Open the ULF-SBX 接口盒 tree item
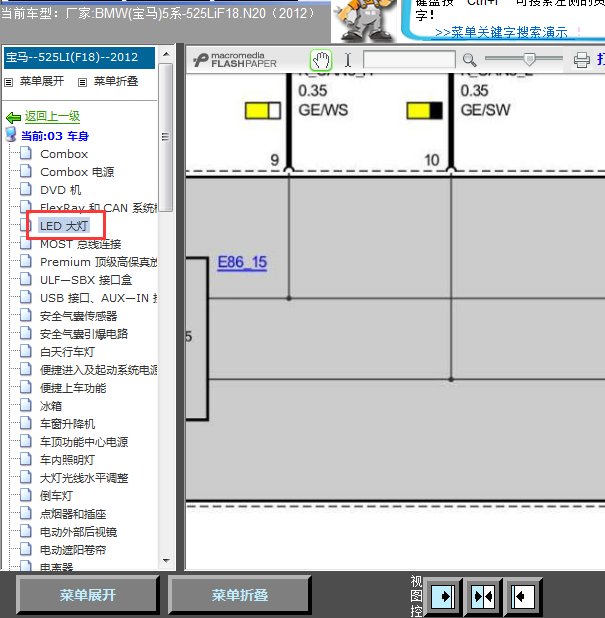The height and width of the screenshot is (618, 605). tap(86, 280)
